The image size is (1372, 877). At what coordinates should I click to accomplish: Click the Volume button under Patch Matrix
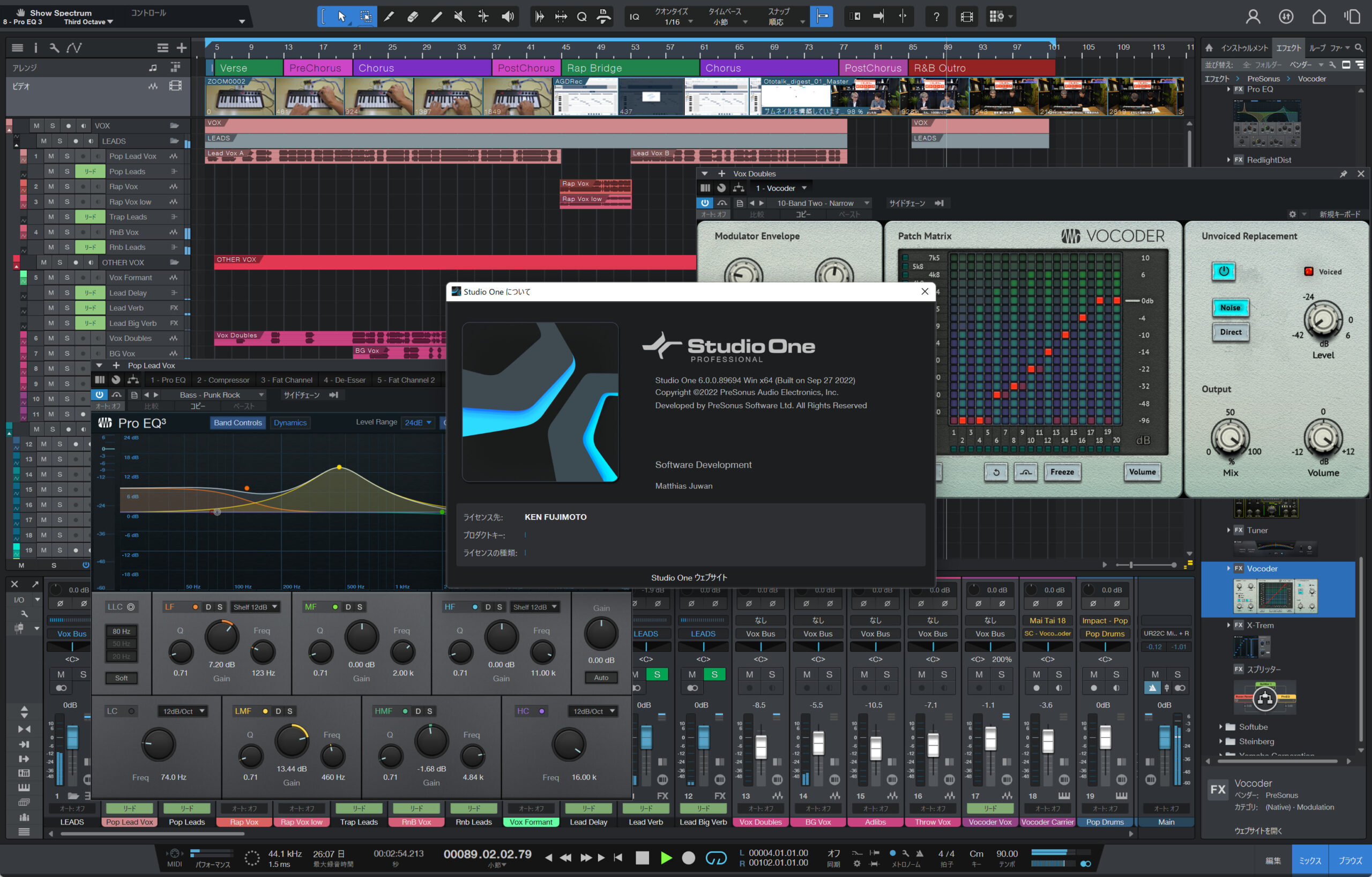click(x=1143, y=472)
